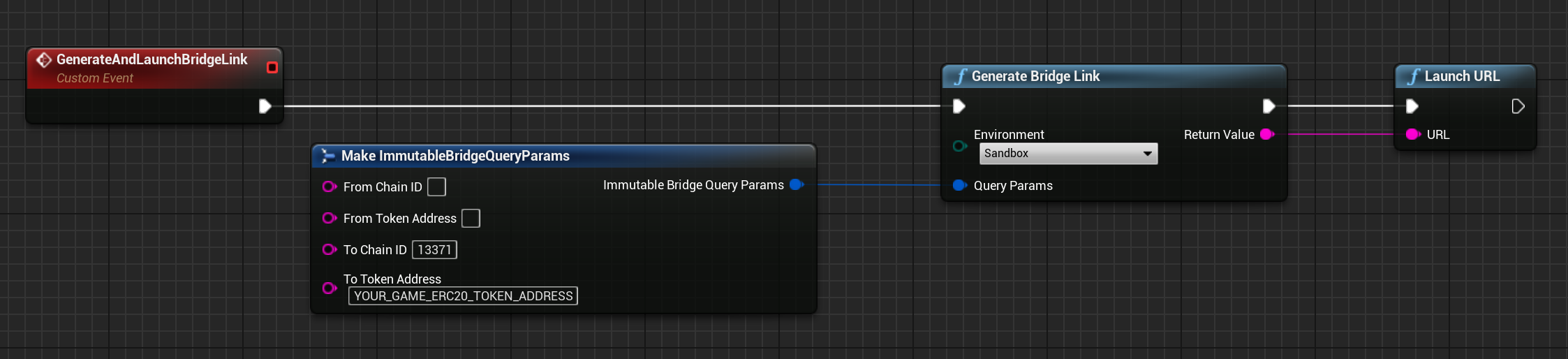The width and height of the screenshot is (1568, 359).
Task: Click the Custom Event subtitle text
Action: [x=94, y=78]
